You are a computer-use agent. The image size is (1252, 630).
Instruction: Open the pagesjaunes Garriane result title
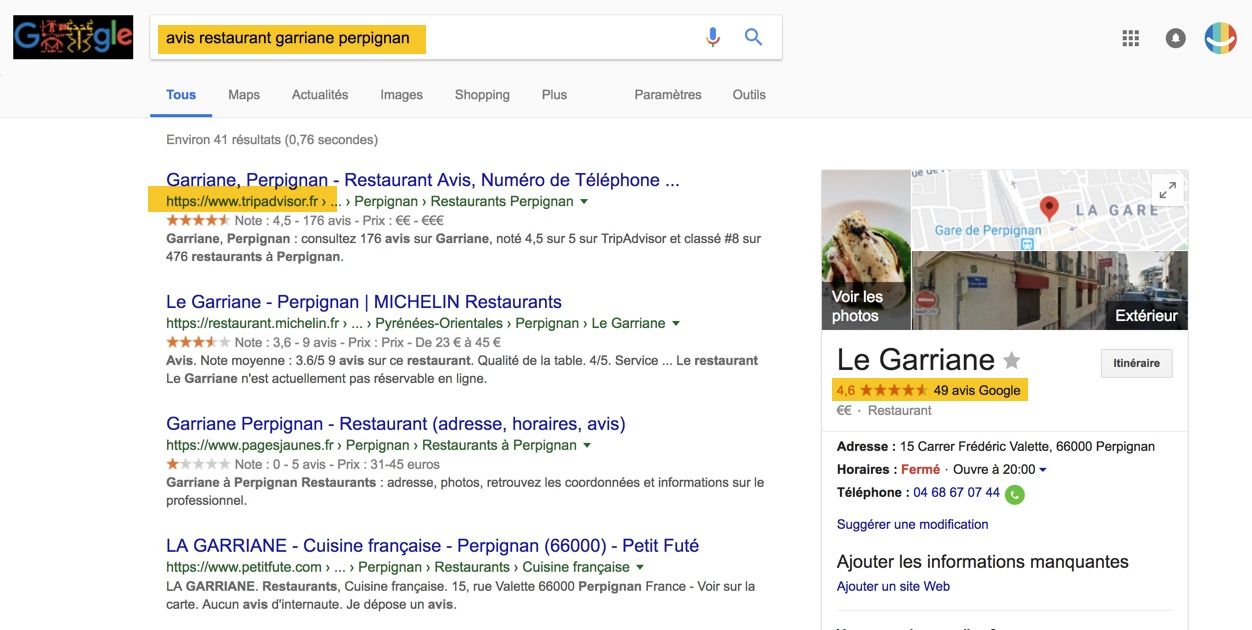(396, 424)
